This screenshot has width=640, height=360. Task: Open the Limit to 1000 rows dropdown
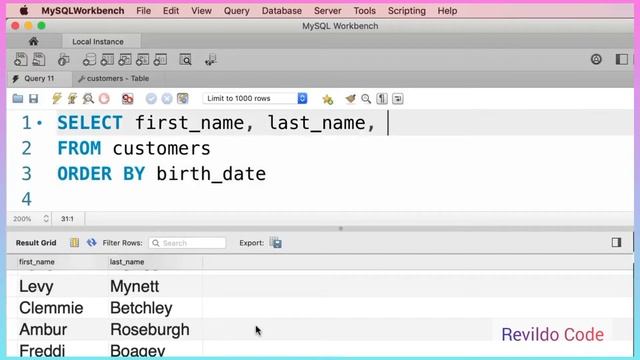click(255, 98)
